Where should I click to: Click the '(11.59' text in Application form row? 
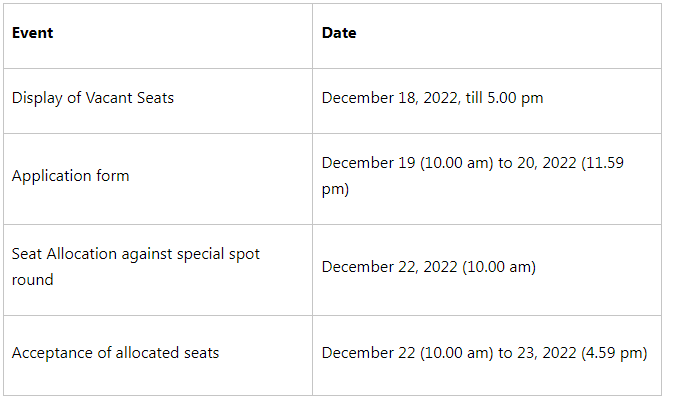pyautogui.click(x=602, y=163)
